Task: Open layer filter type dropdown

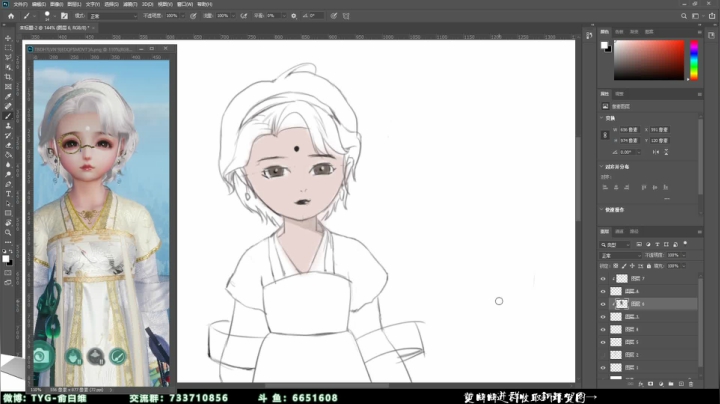Action: coord(615,245)
